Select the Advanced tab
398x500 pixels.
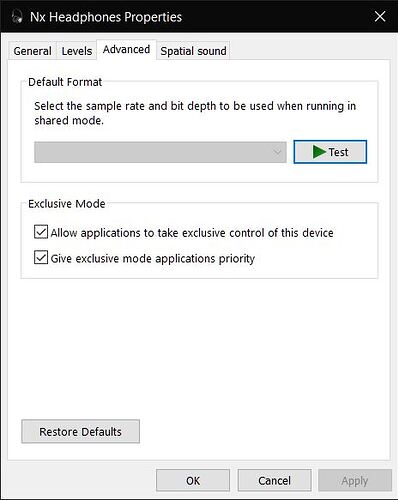126,50
